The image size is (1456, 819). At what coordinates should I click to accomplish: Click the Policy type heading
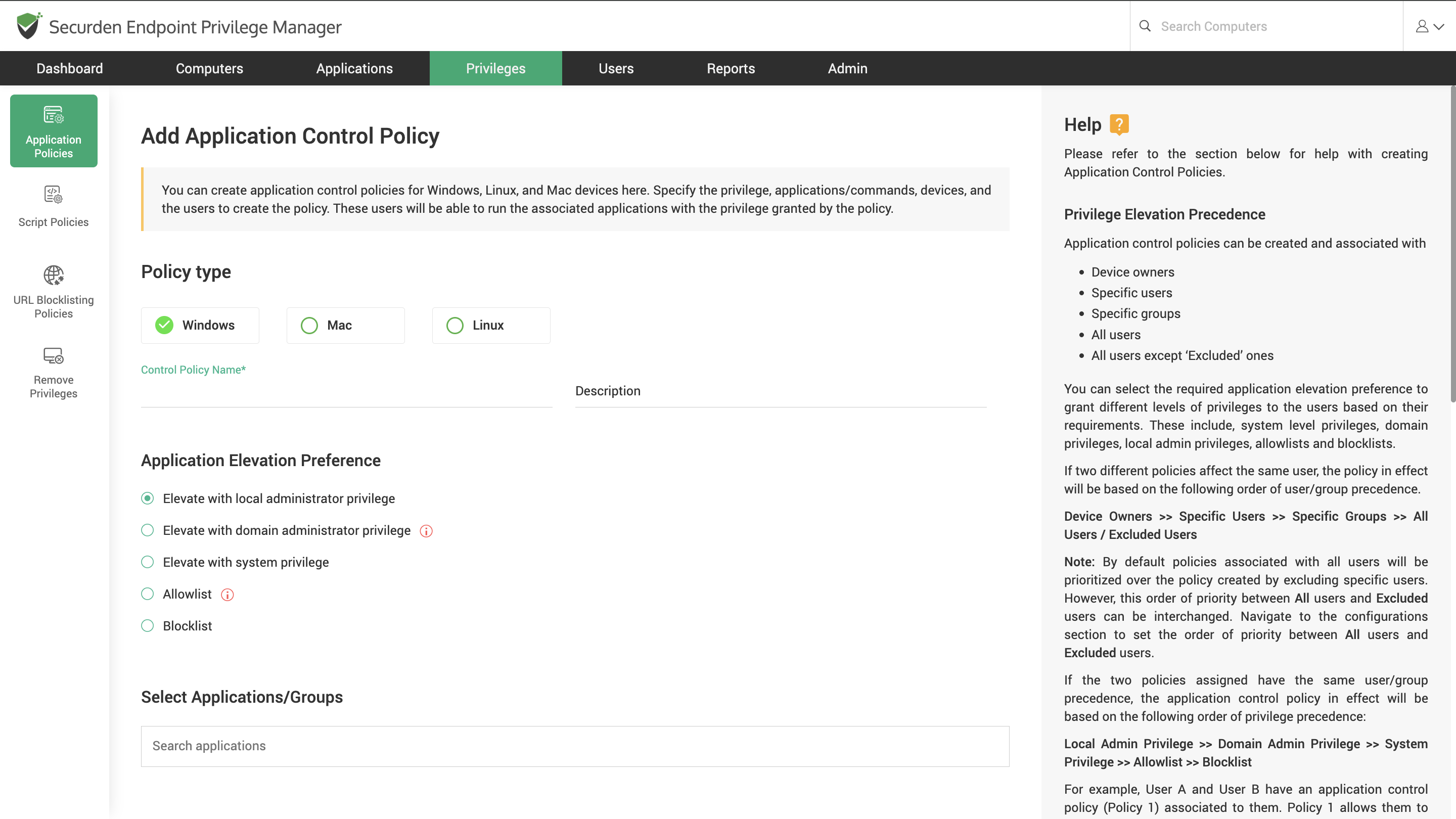click(186, 272)
